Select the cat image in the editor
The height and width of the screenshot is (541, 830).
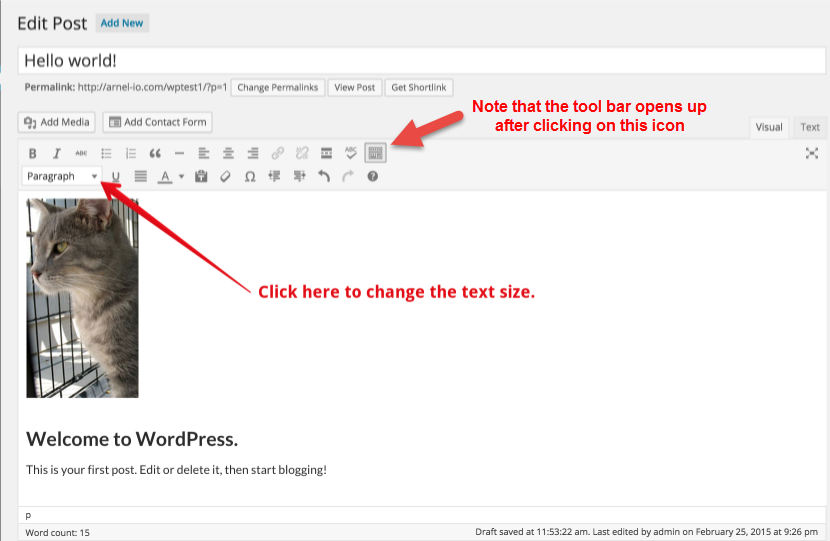[83, 298]
